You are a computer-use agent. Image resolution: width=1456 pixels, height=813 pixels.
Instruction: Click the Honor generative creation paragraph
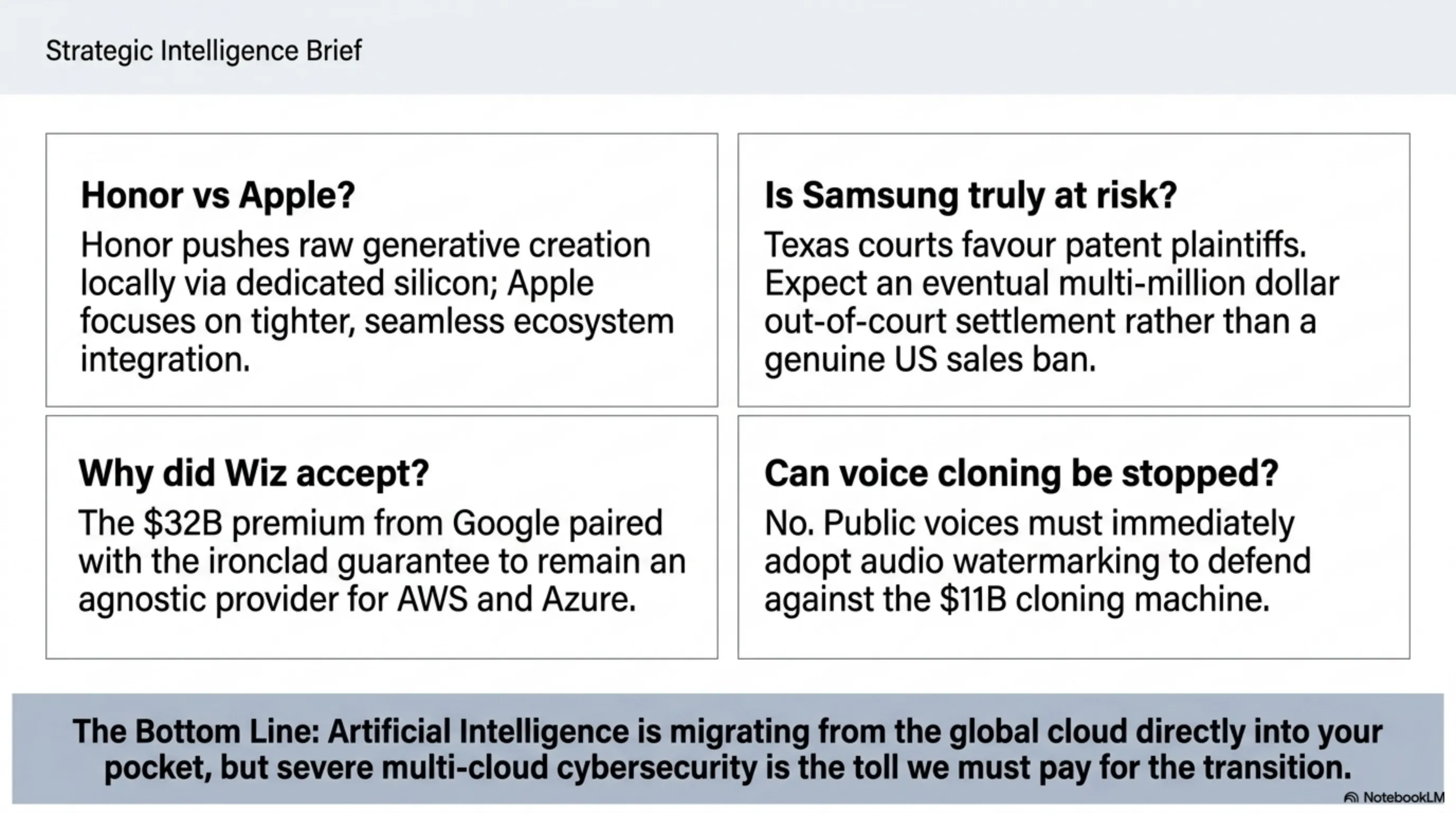coord(377,302)
